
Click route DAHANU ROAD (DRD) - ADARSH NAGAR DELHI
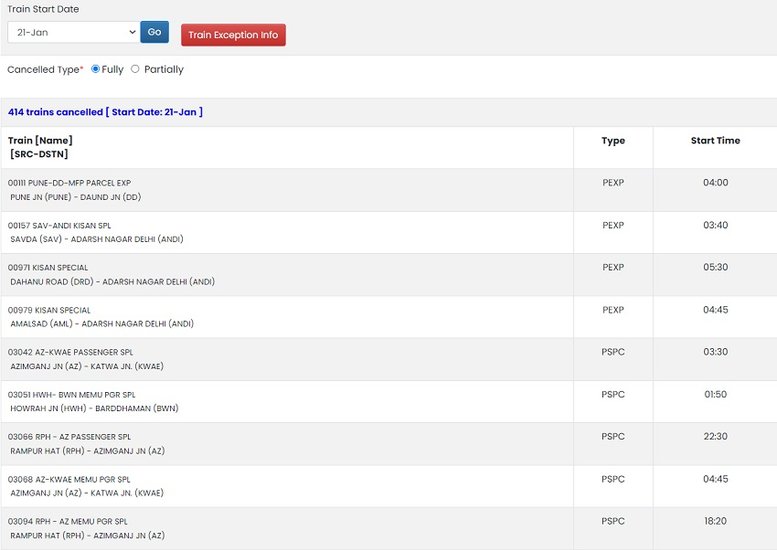112,282
